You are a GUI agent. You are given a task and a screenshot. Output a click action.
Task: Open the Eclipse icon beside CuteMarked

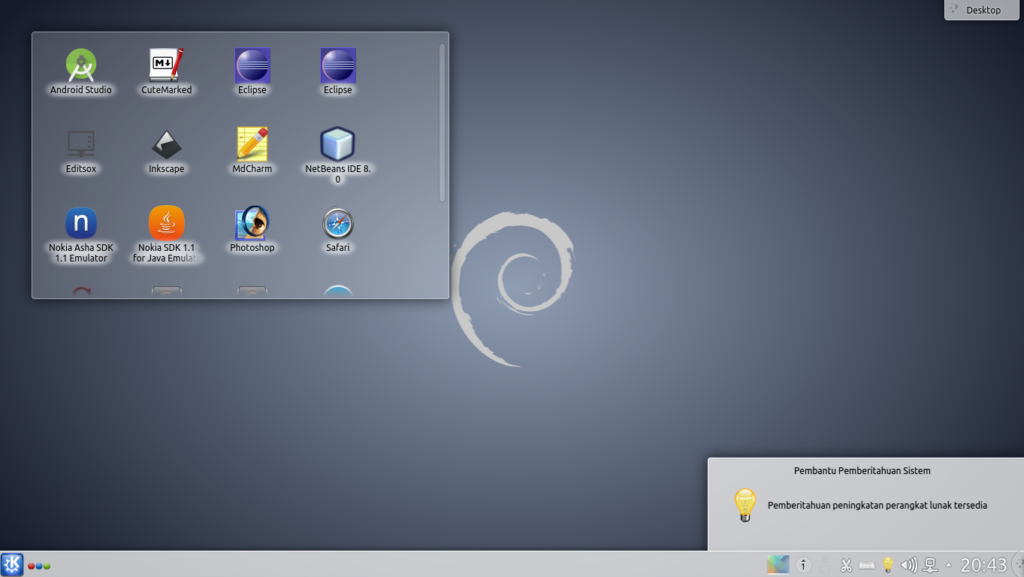[x=252, y=65]
